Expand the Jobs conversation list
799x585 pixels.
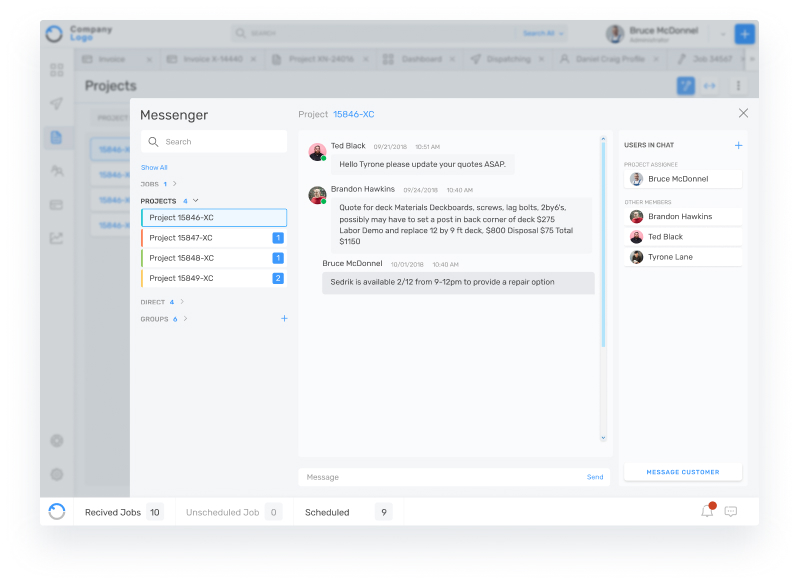click(175, 184)
